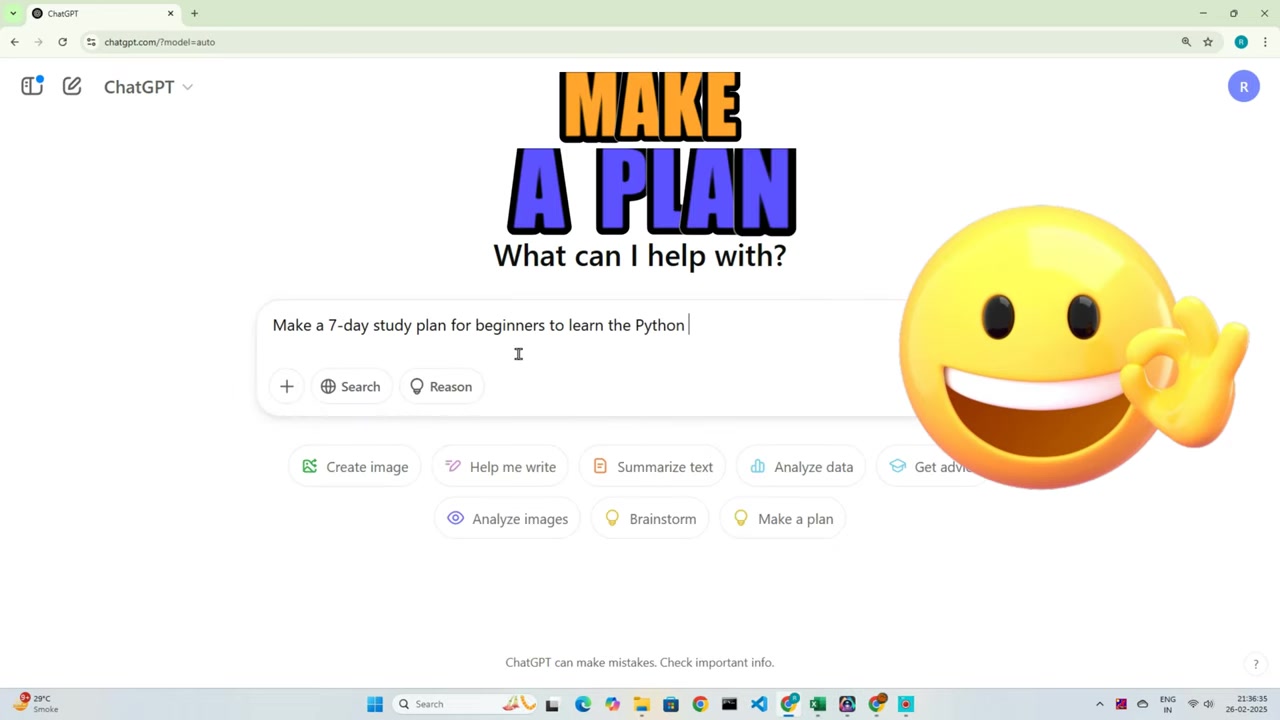1280x720 pixels.
Task: Toggle the Reason mode option
Action: tap(441, 387)
